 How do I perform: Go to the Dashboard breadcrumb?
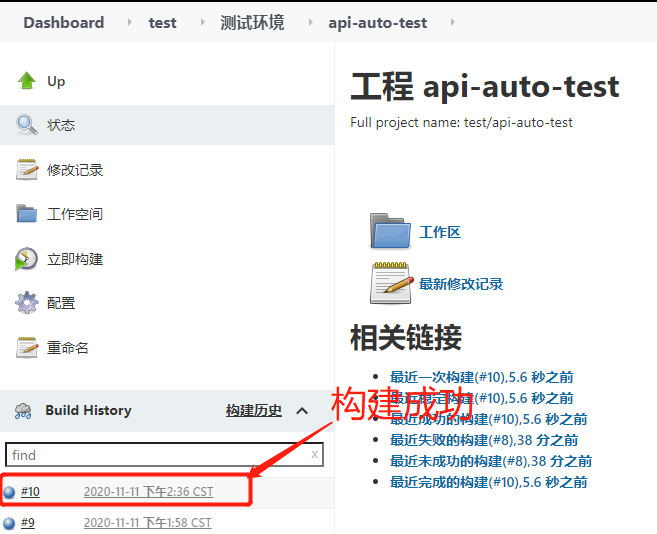pyautogui.click(x=64, y=22)
